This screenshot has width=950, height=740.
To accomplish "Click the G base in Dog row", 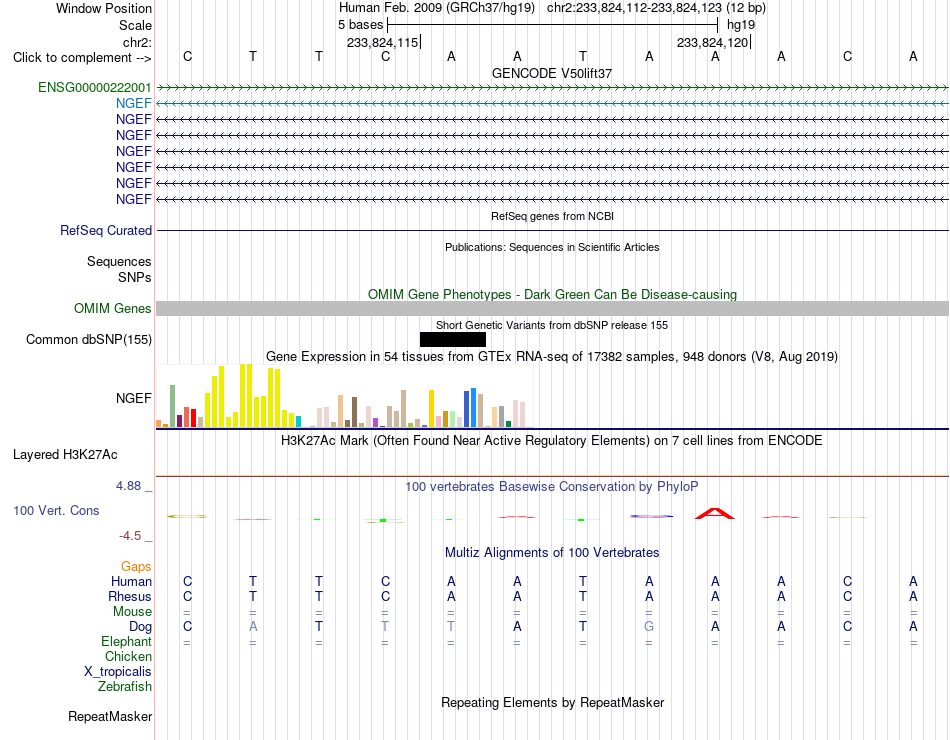I will [649, 627].
